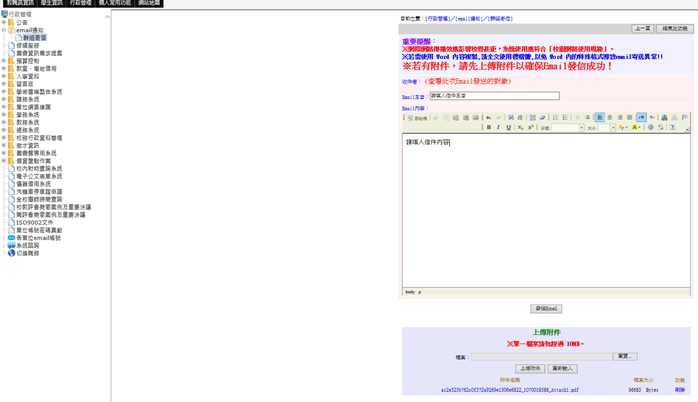
Task: Insert a numbered list via toolbar icon
Action: tap(555, 118)
